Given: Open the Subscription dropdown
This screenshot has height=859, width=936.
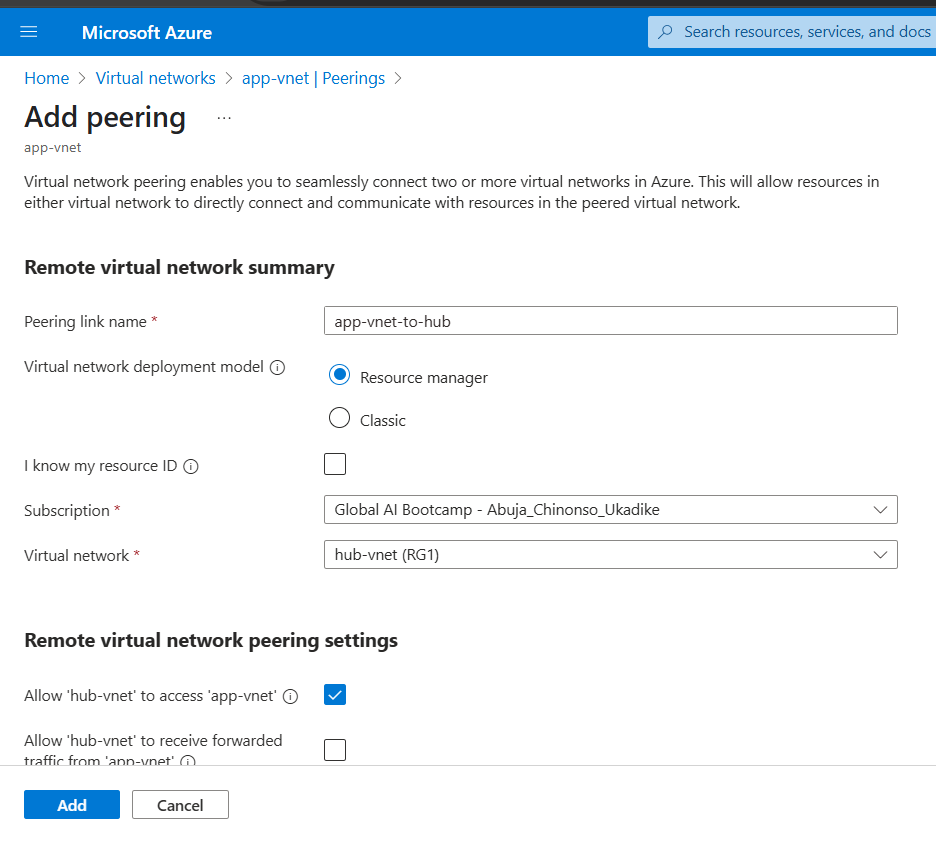Looking at the screenshot, I should tap(611, 510).
